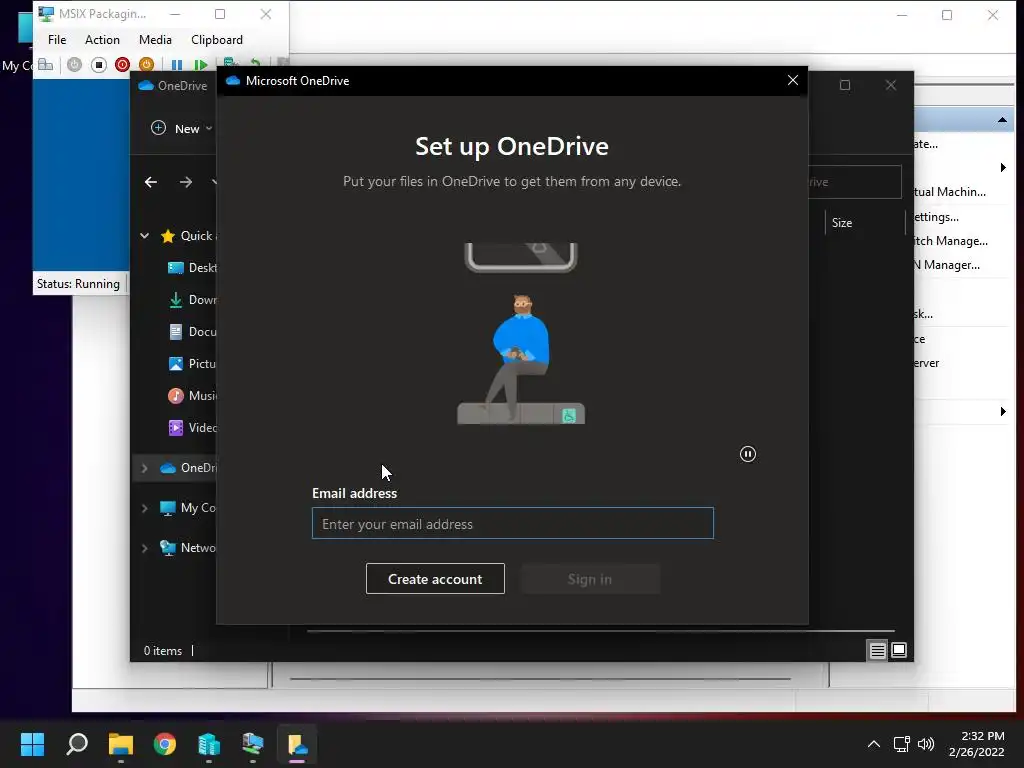1024x768 pixels.
Task: Expand the My Computer node in the sidebar
Action: click(144, 508)
